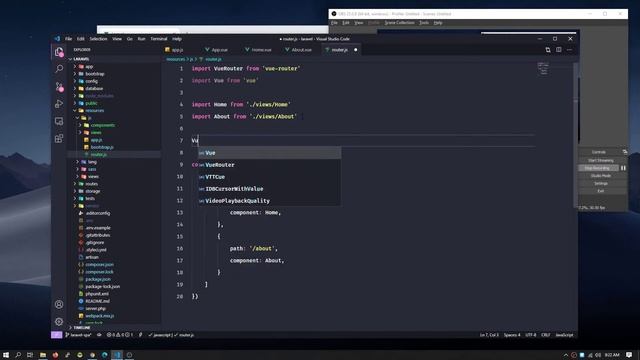Select VideoPlaybackQuality suggestion
This screenshot has width=640, height=360.
tap(269, 201)
